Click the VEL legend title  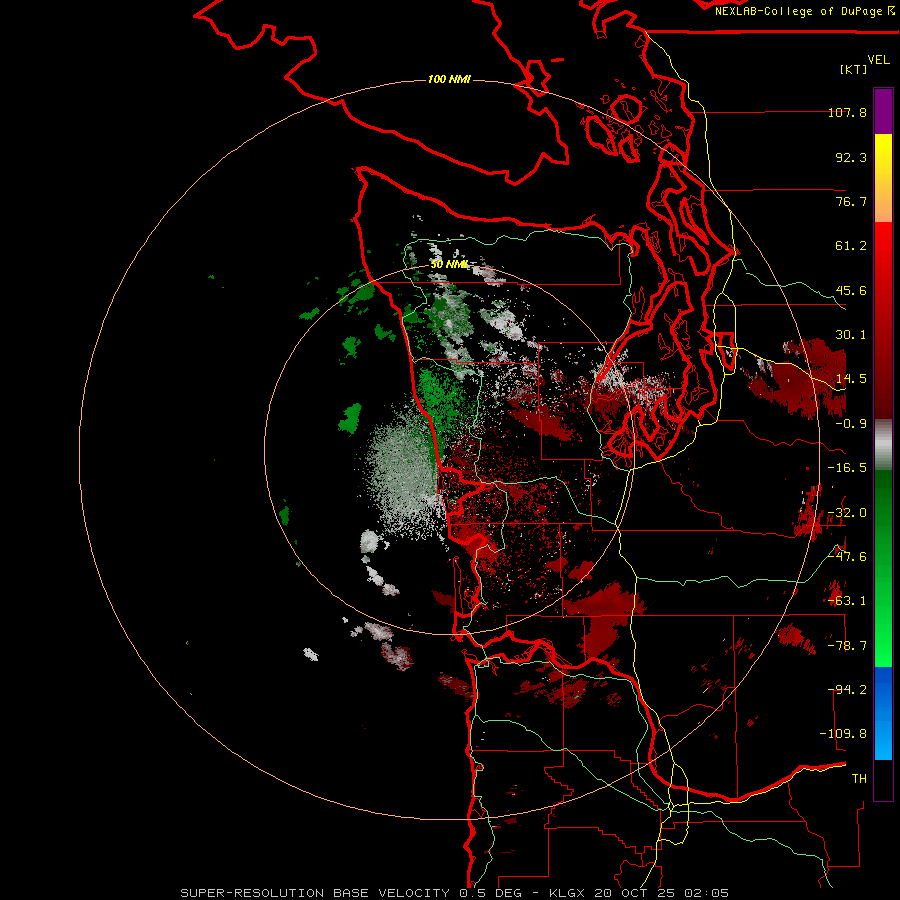pyautogui.click(x=878, y=59)
